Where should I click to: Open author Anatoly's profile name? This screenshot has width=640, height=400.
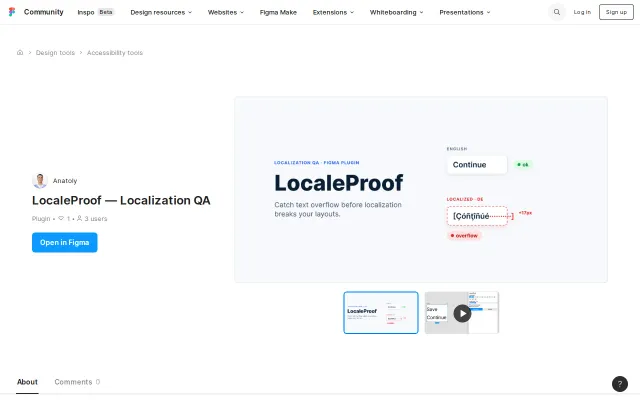[x=65, y=180]
